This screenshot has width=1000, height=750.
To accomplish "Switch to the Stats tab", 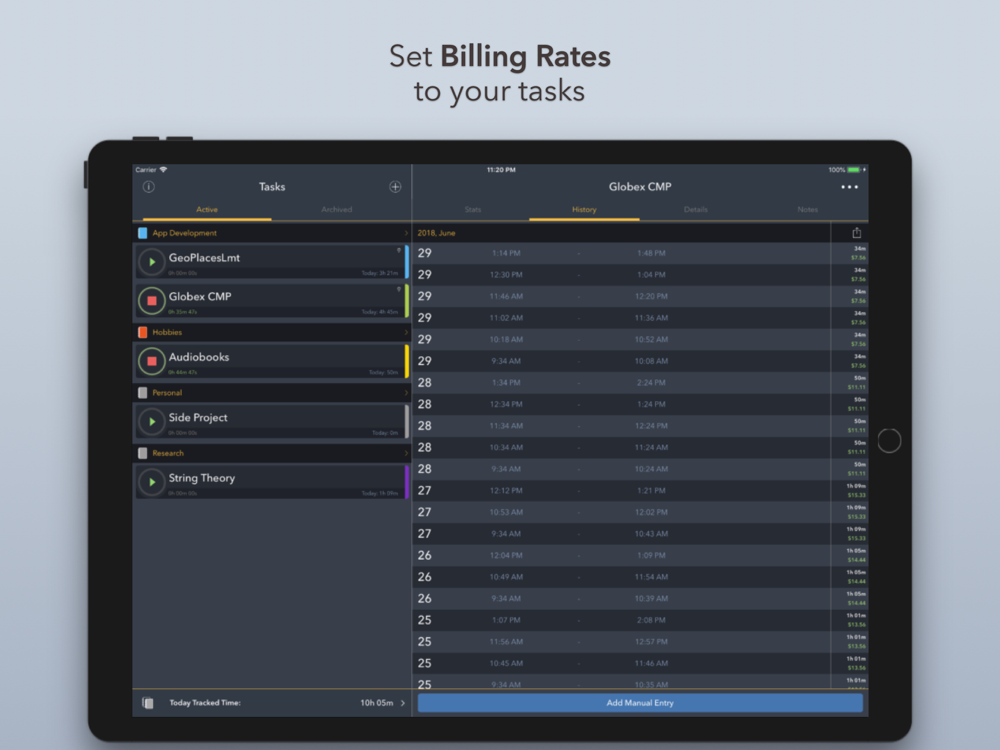I will point(473,210).
